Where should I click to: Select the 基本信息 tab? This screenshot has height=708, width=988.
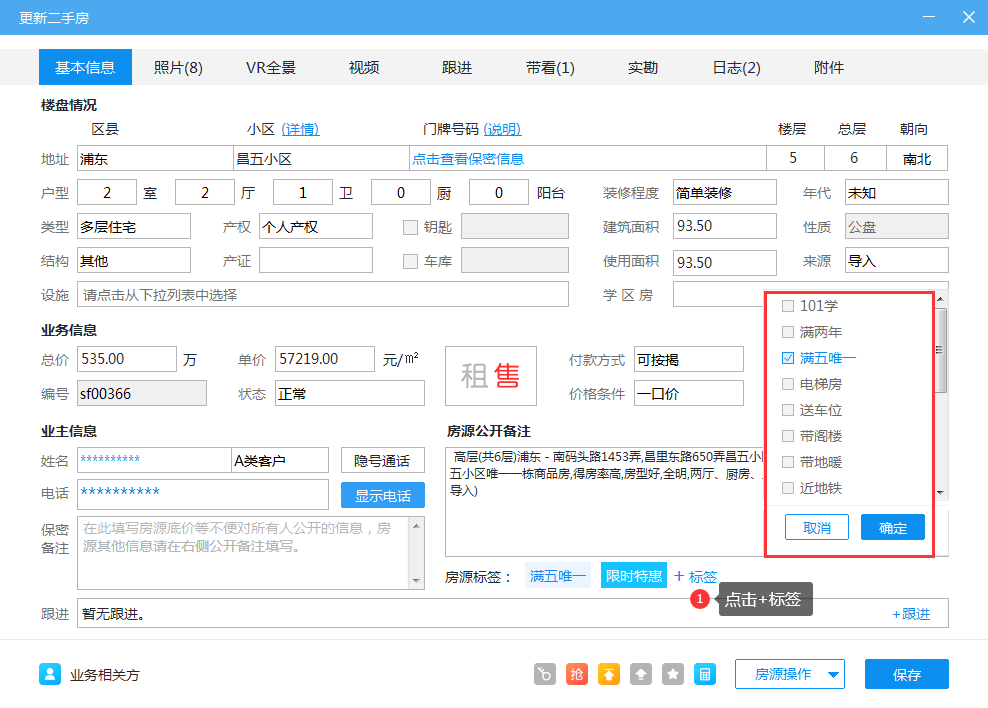pos(85,67)
